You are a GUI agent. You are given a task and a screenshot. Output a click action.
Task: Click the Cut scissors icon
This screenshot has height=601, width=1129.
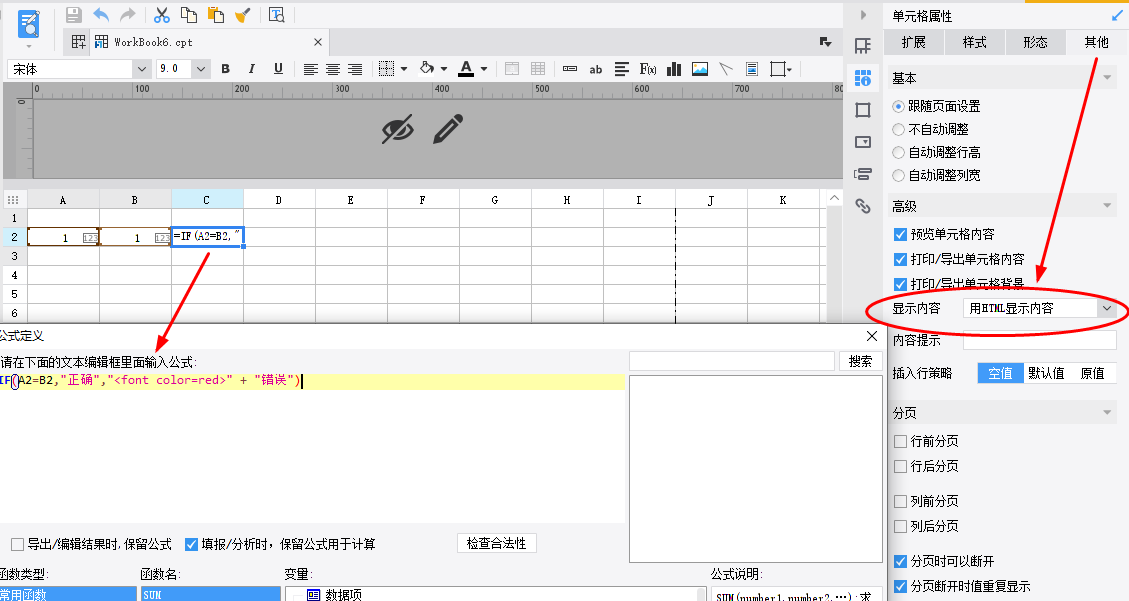click(161, 15)
